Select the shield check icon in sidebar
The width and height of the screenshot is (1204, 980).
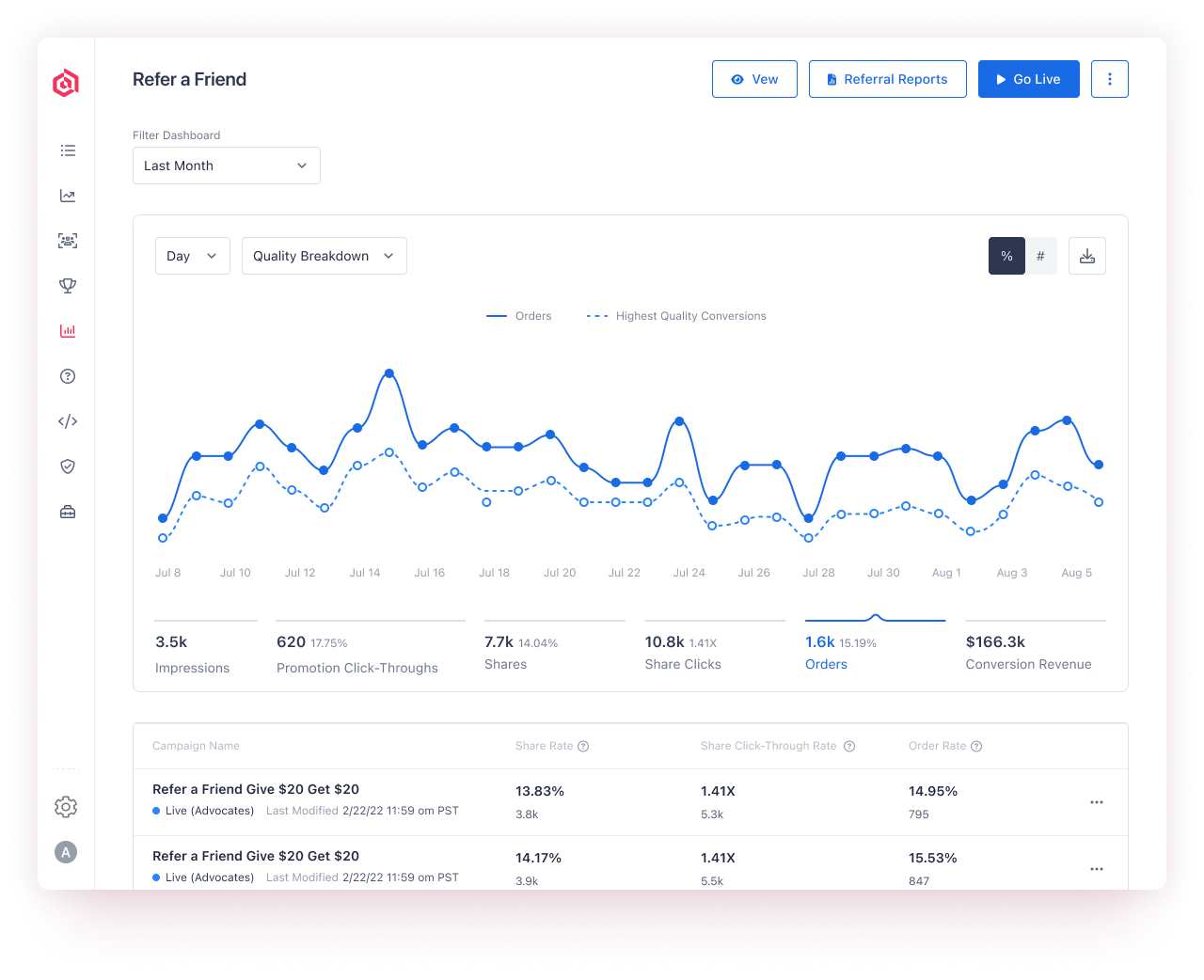68,466
